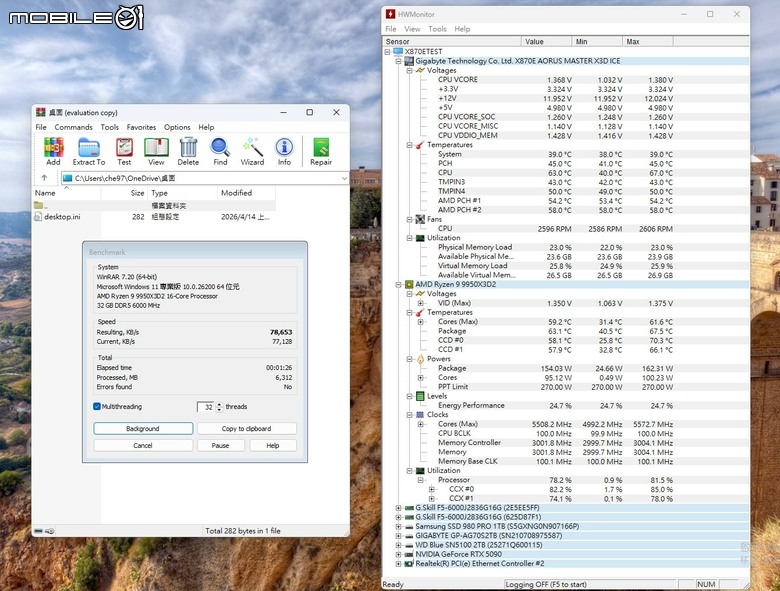Expand the VID (Max) node
The image size is (780, 591).
point(420,303)
